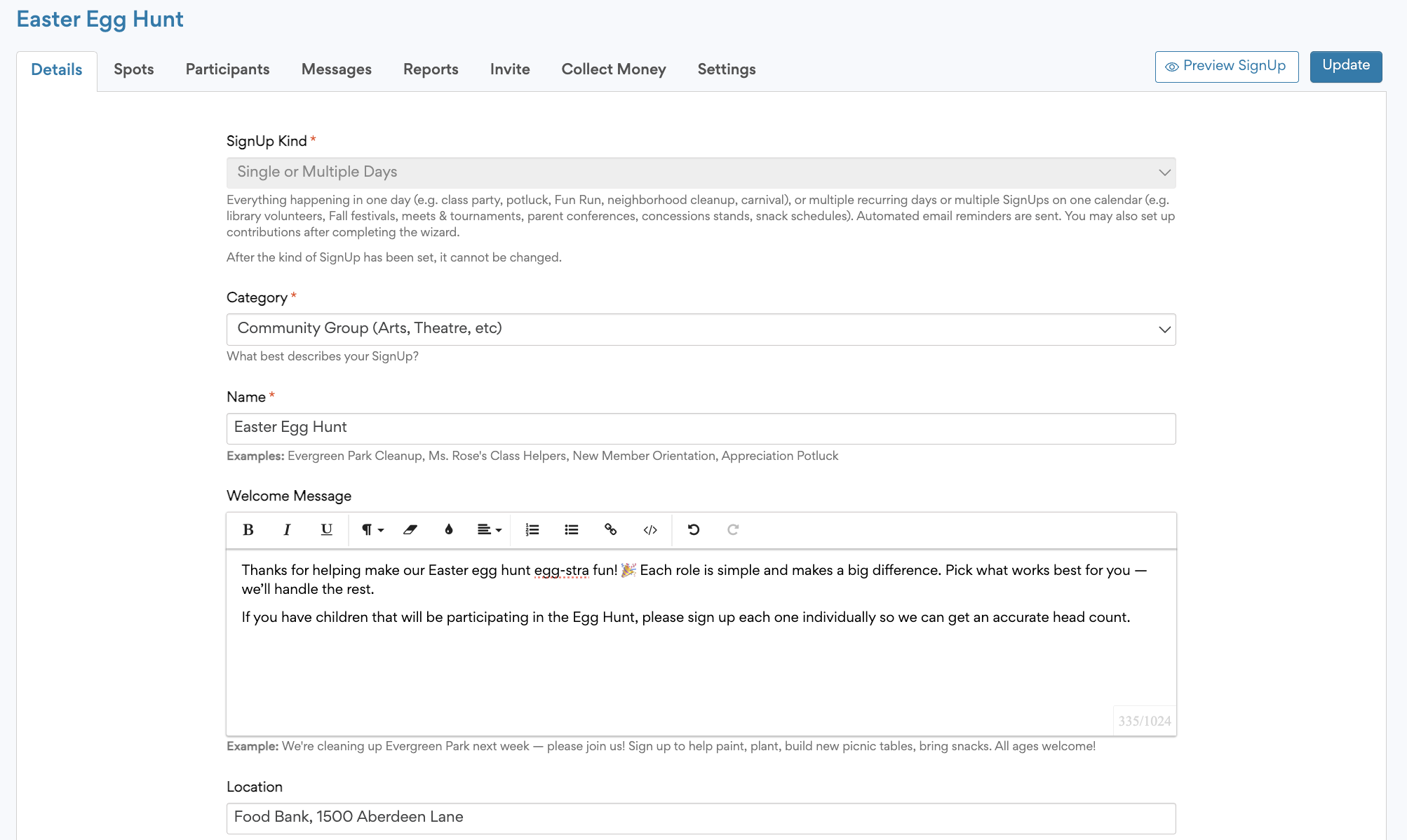Open the Collect Money tab
Viewport: 1407px width, 840px height.
[613, 69]
